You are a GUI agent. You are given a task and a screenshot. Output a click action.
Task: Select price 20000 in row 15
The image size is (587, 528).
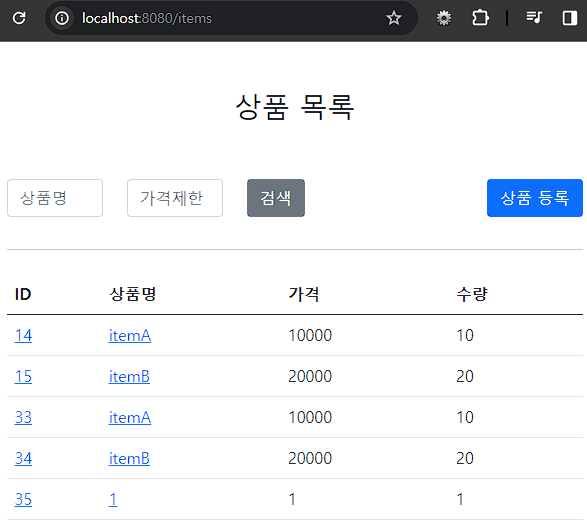(x=310, y=376)
